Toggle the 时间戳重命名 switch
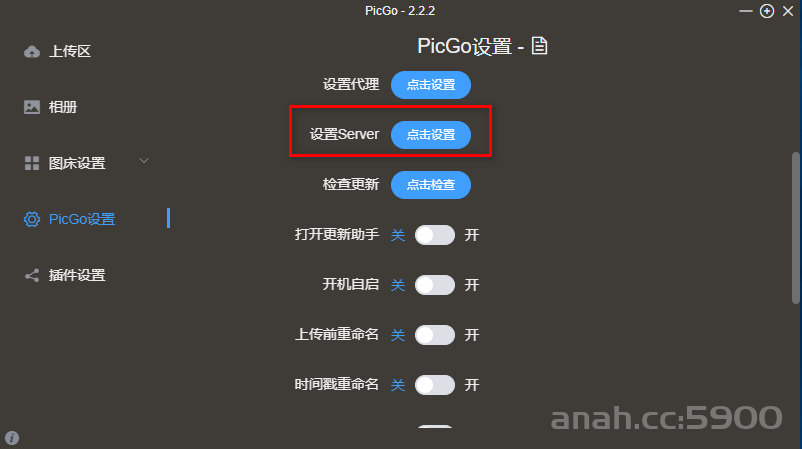 (435, 385)
